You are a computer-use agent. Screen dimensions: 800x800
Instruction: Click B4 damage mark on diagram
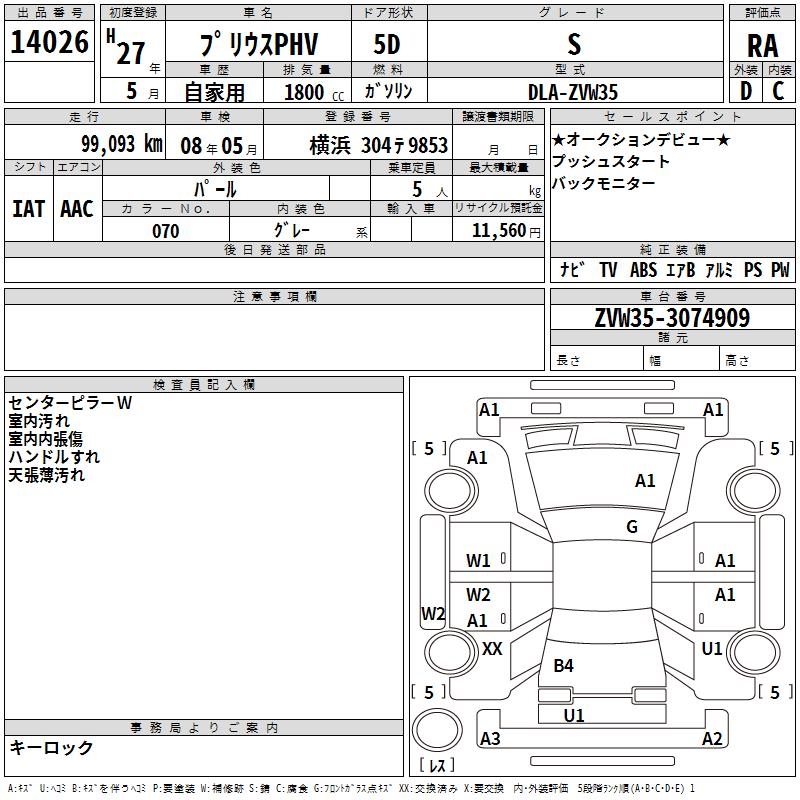563,665
